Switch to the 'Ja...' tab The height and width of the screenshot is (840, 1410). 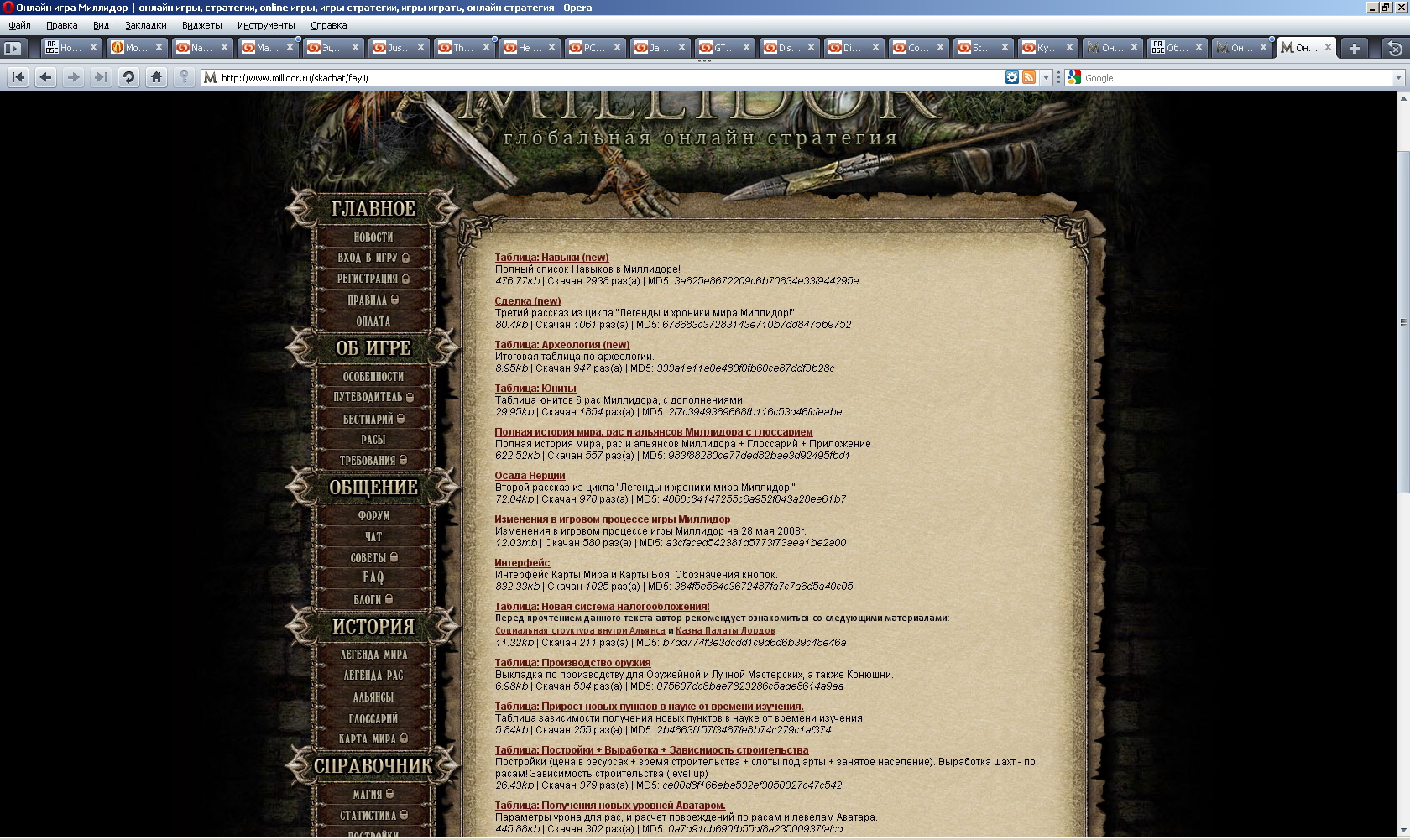point(660,48)
